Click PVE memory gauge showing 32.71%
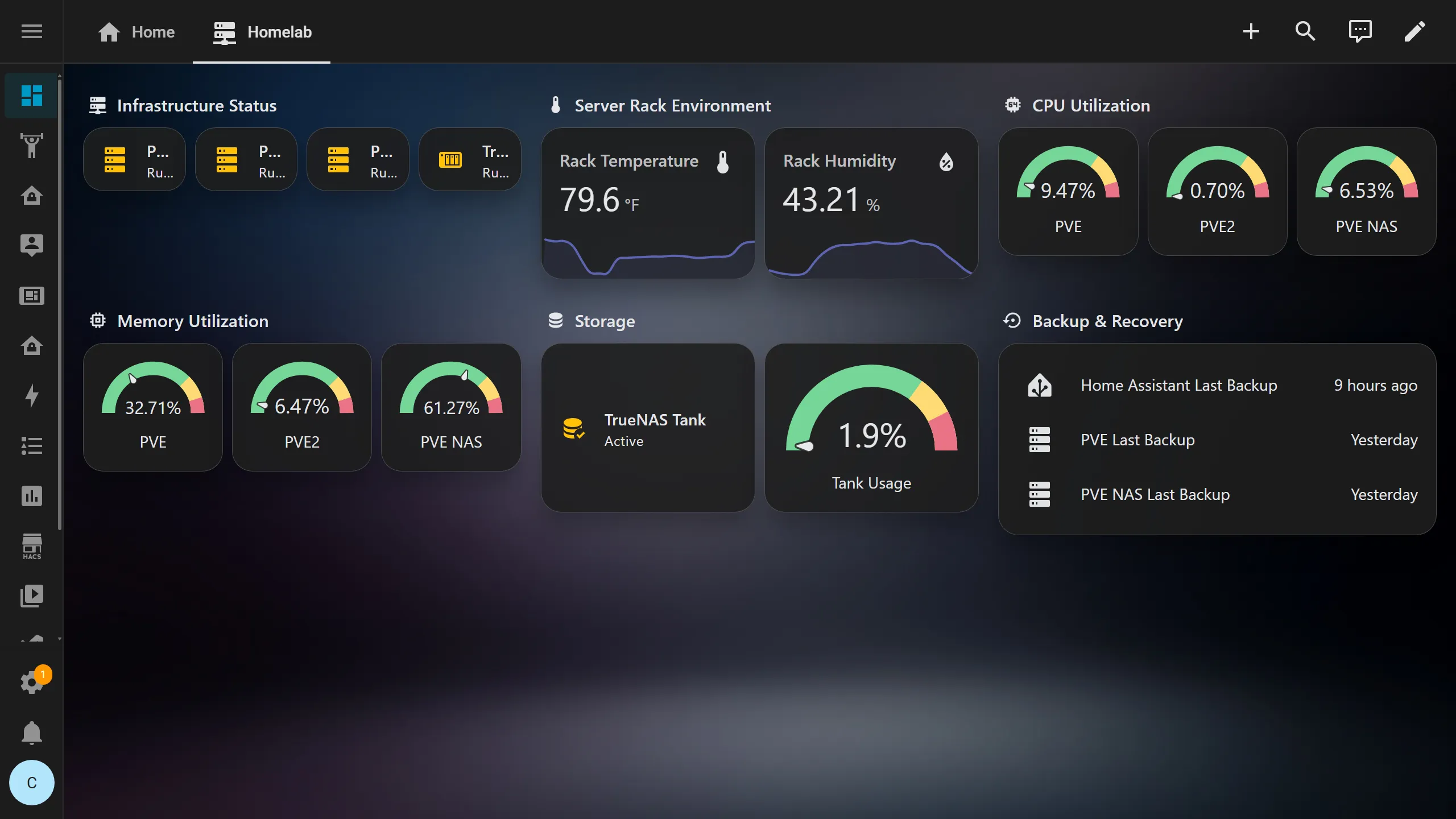The width and height of the screenshot is (1456, 819). (153, 407)
